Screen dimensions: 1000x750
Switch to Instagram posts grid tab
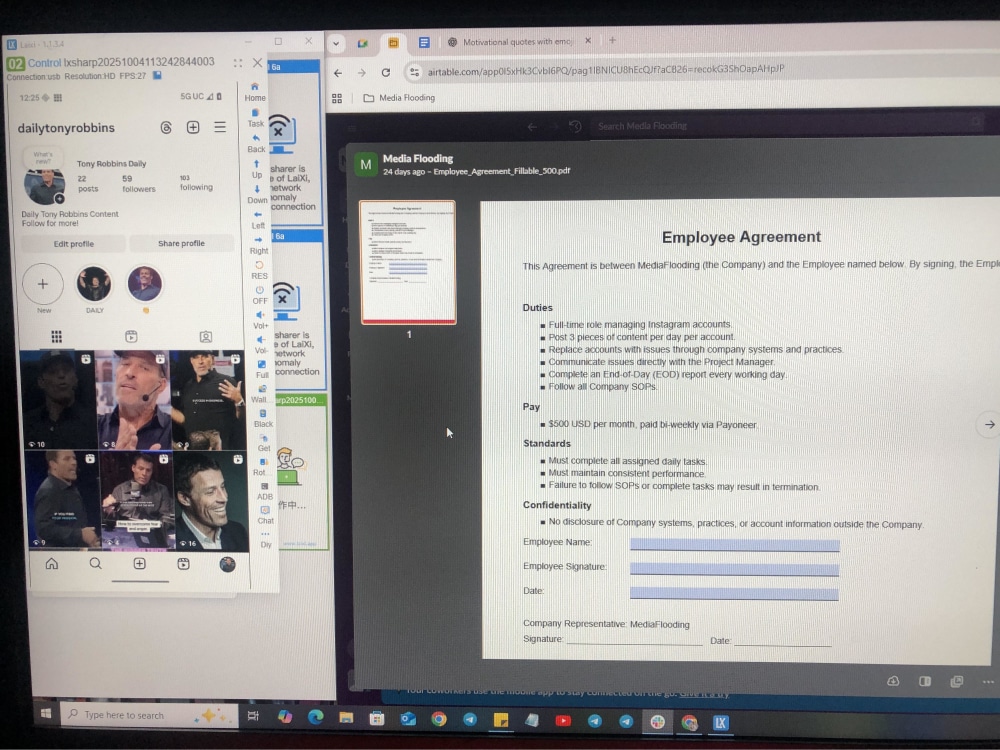tap(57, 337)
